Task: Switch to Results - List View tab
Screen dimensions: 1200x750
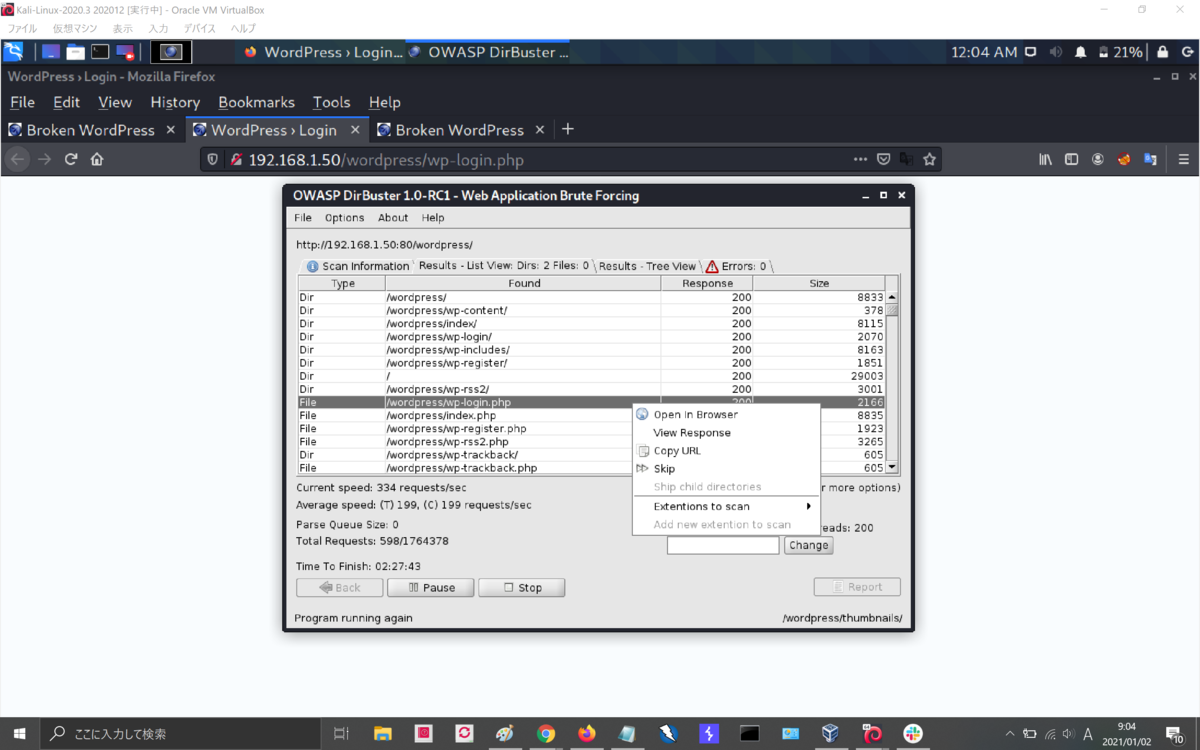Action: point(503,266)
